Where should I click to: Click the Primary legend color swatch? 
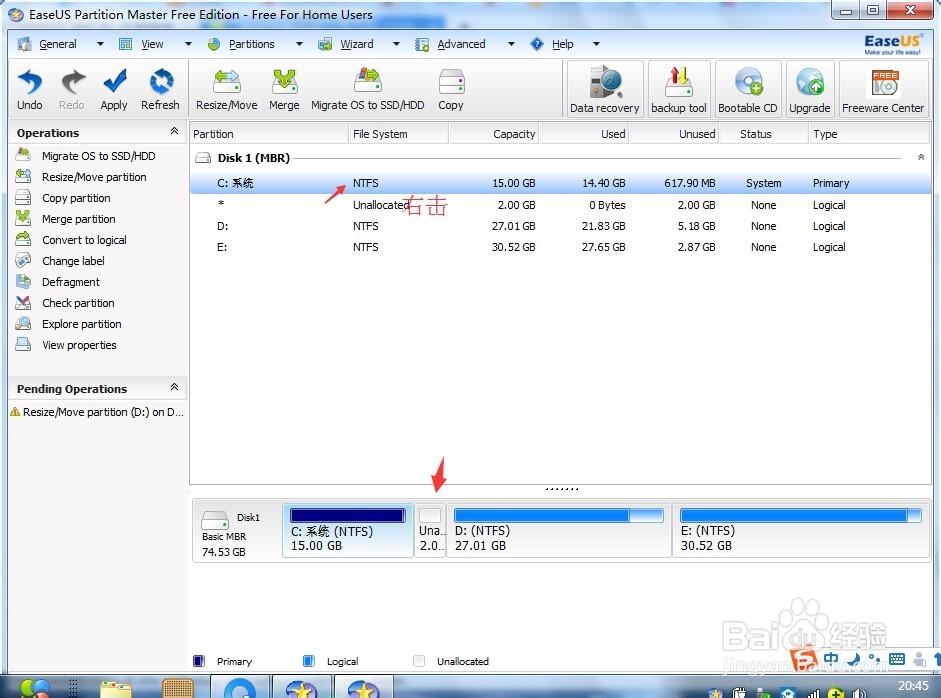199,661
